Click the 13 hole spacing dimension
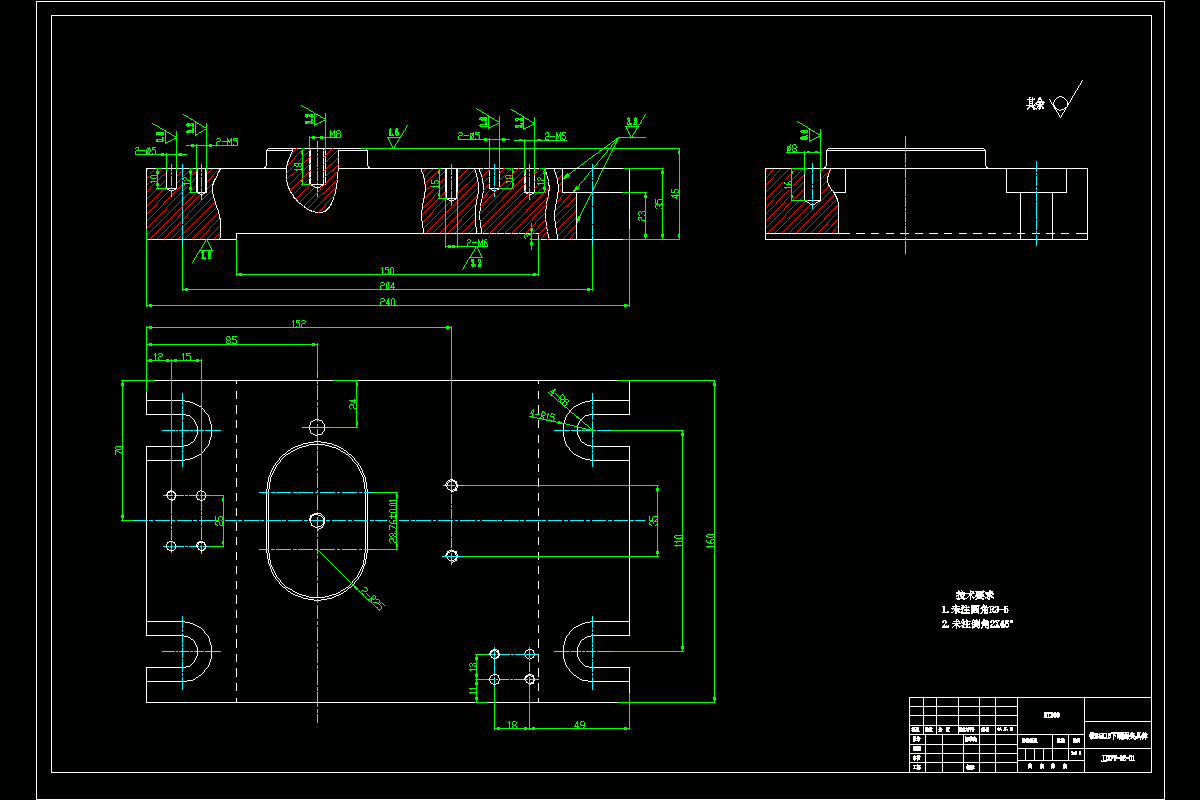The width and height of the screenshot is (1200, 800). [x=473, y=666]
